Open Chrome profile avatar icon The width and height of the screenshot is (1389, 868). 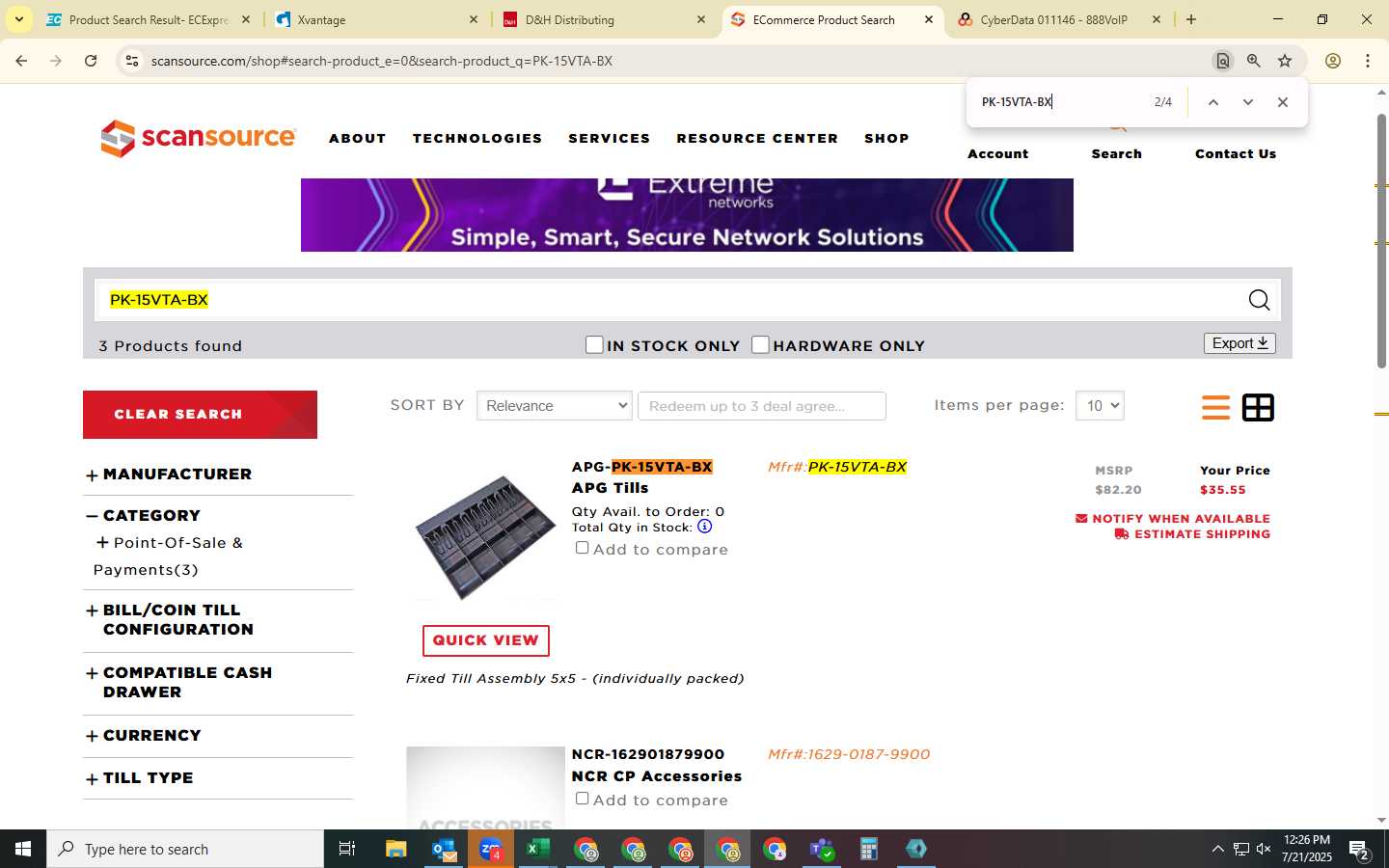click(x=1333, y=61)
